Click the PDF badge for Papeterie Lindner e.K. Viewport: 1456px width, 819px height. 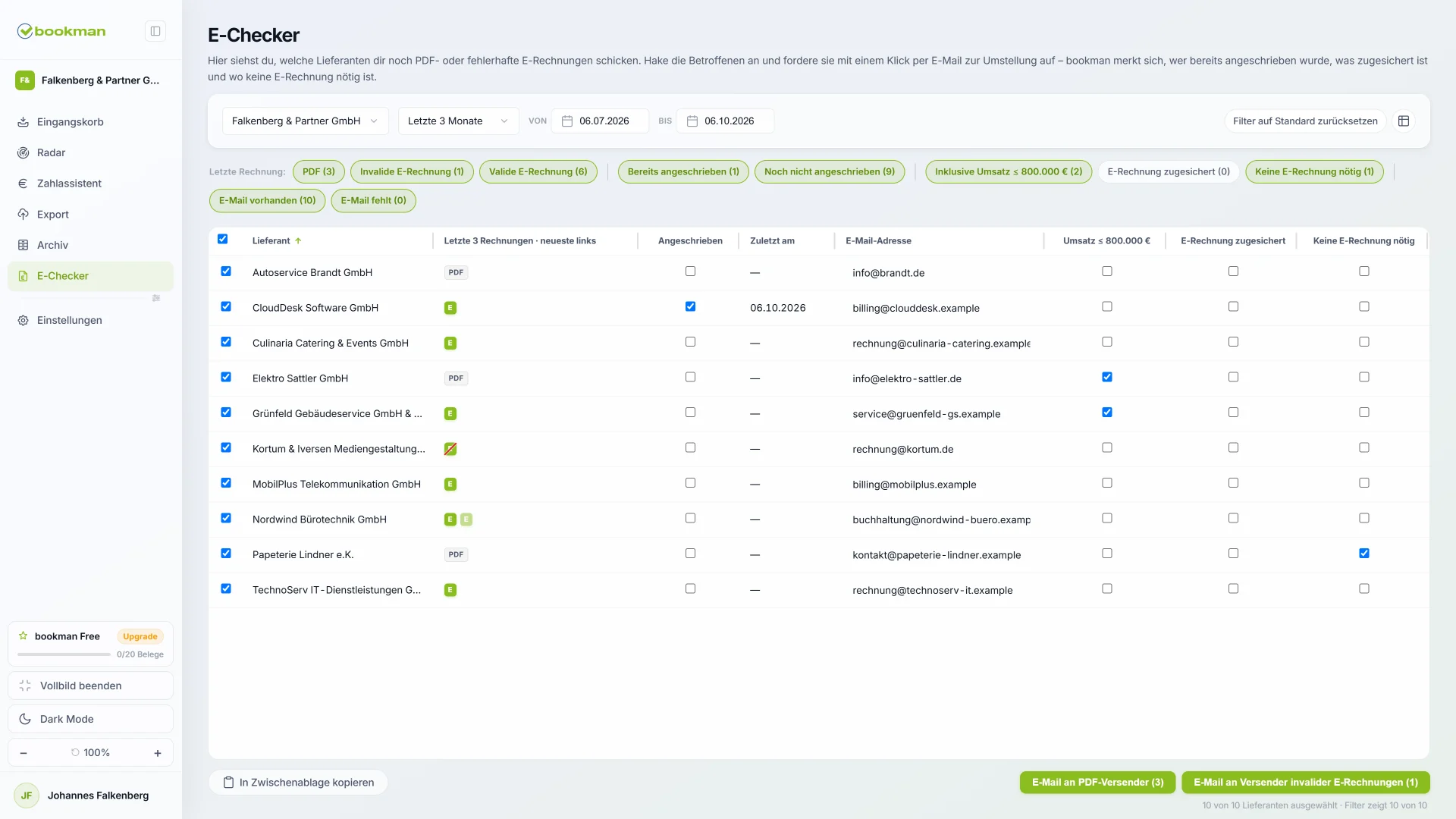(456, 554)
